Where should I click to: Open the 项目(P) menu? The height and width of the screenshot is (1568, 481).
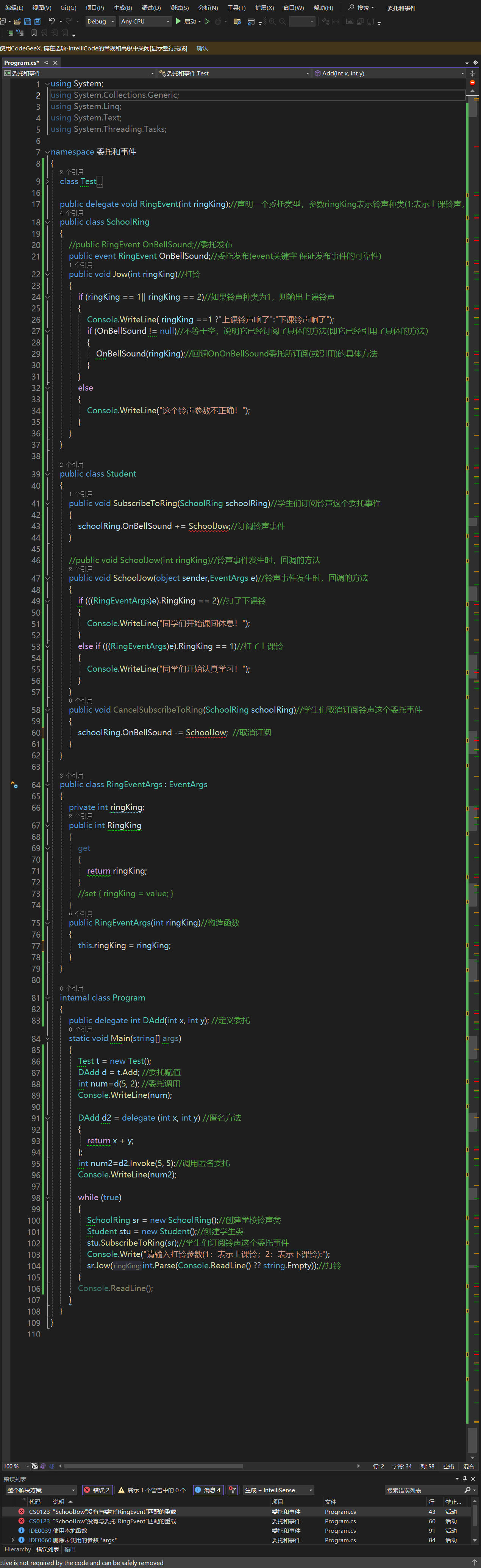(x=94, y=8)
